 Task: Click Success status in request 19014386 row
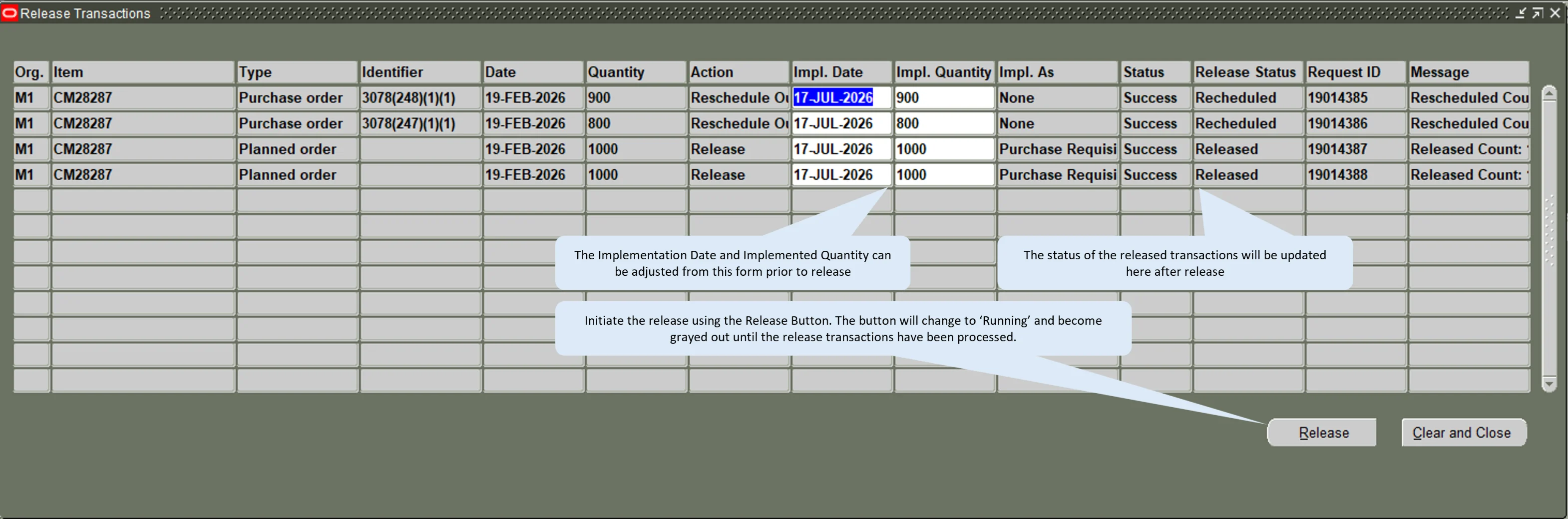[x=1156, y=123]
